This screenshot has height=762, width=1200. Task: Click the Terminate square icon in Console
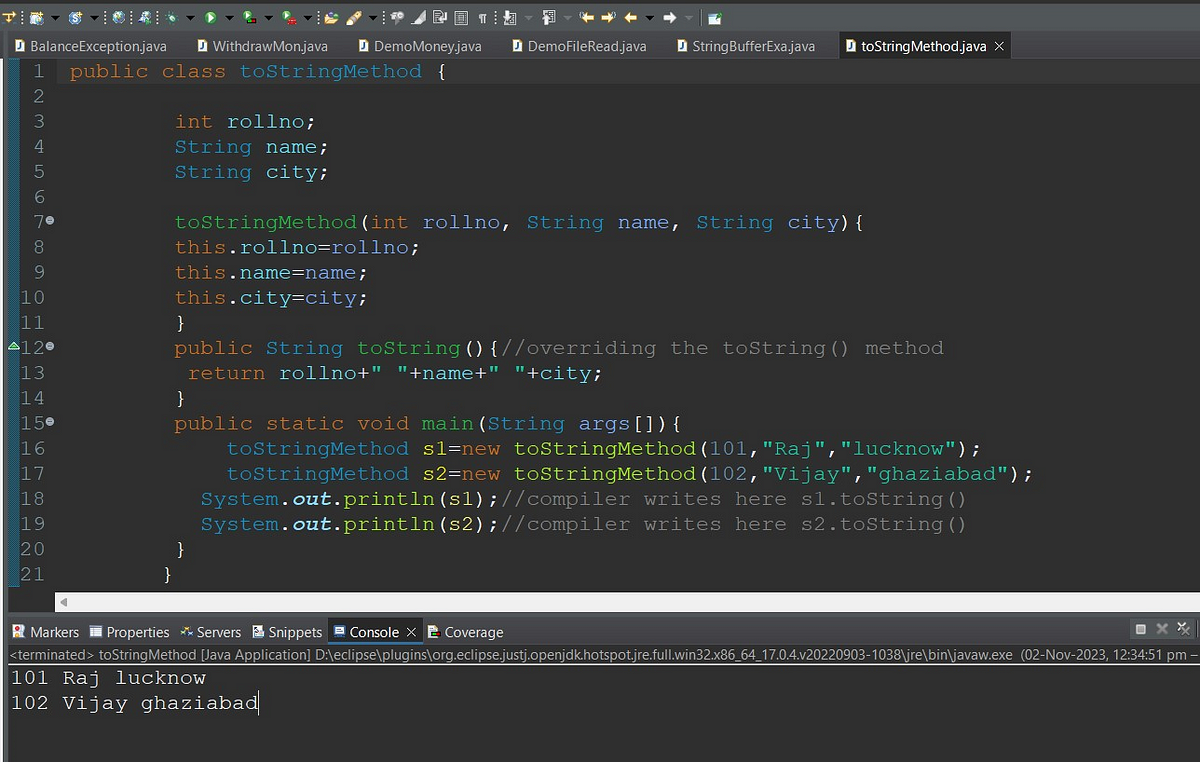[x=1141, y=629]
